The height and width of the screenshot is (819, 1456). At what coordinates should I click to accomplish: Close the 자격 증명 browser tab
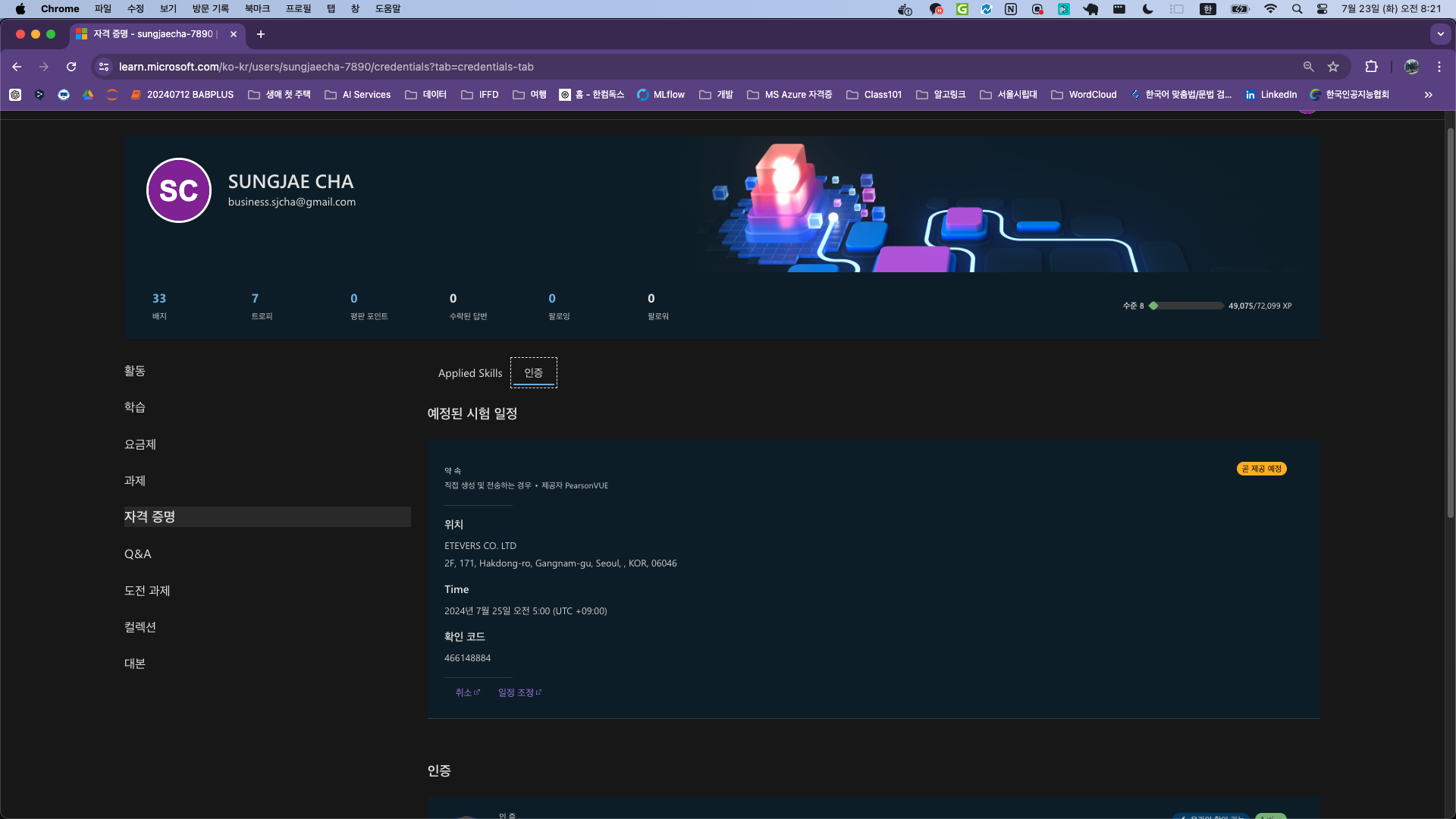[x=234, y=34]
